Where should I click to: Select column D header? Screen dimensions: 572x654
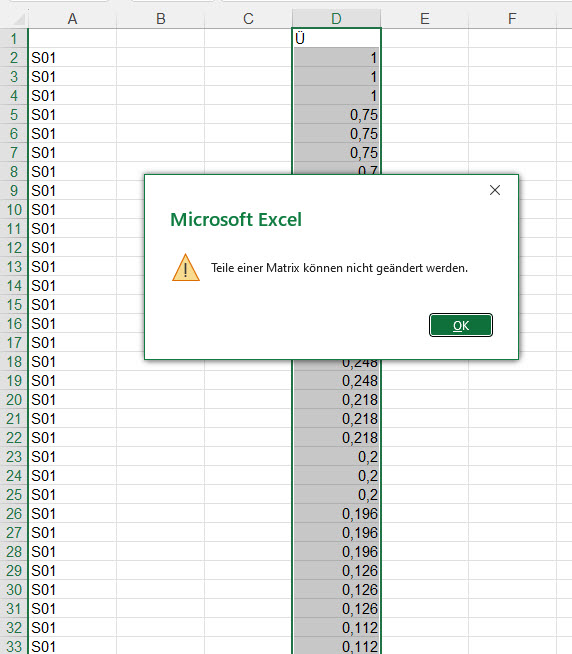point(336,19)
